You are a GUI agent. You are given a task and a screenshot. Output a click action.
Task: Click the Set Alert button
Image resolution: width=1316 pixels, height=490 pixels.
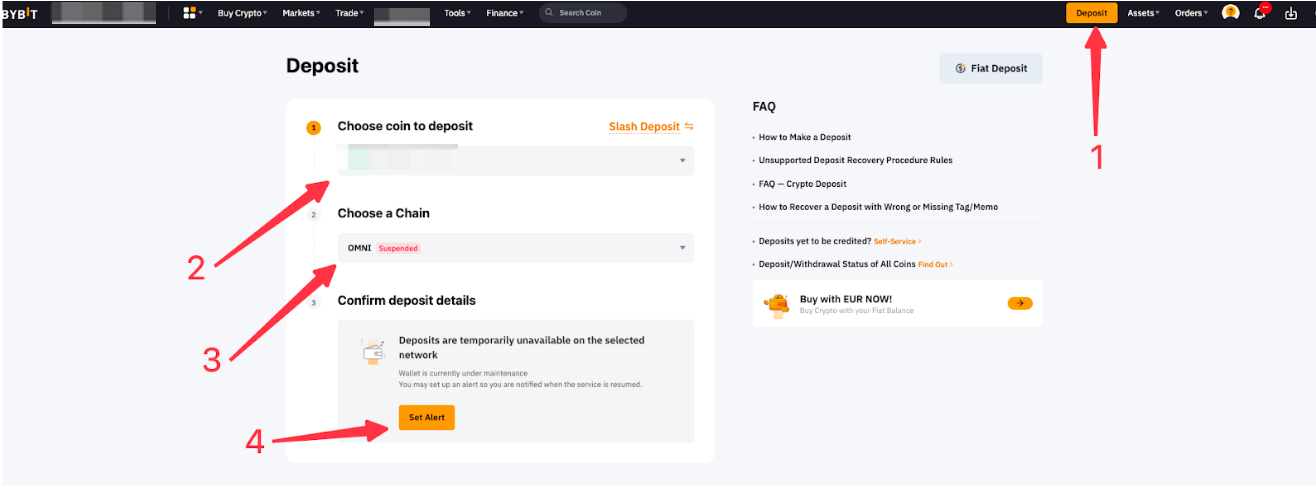tap(426, 417)
